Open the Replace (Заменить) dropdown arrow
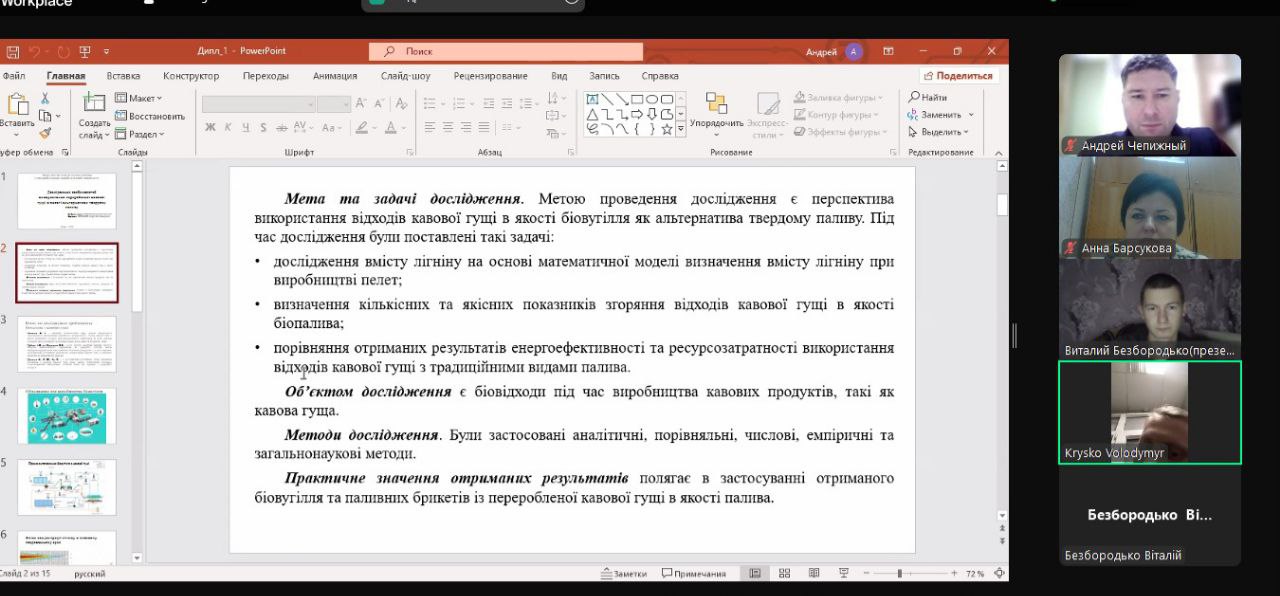1280x596 pixels. tap(970, 115)
